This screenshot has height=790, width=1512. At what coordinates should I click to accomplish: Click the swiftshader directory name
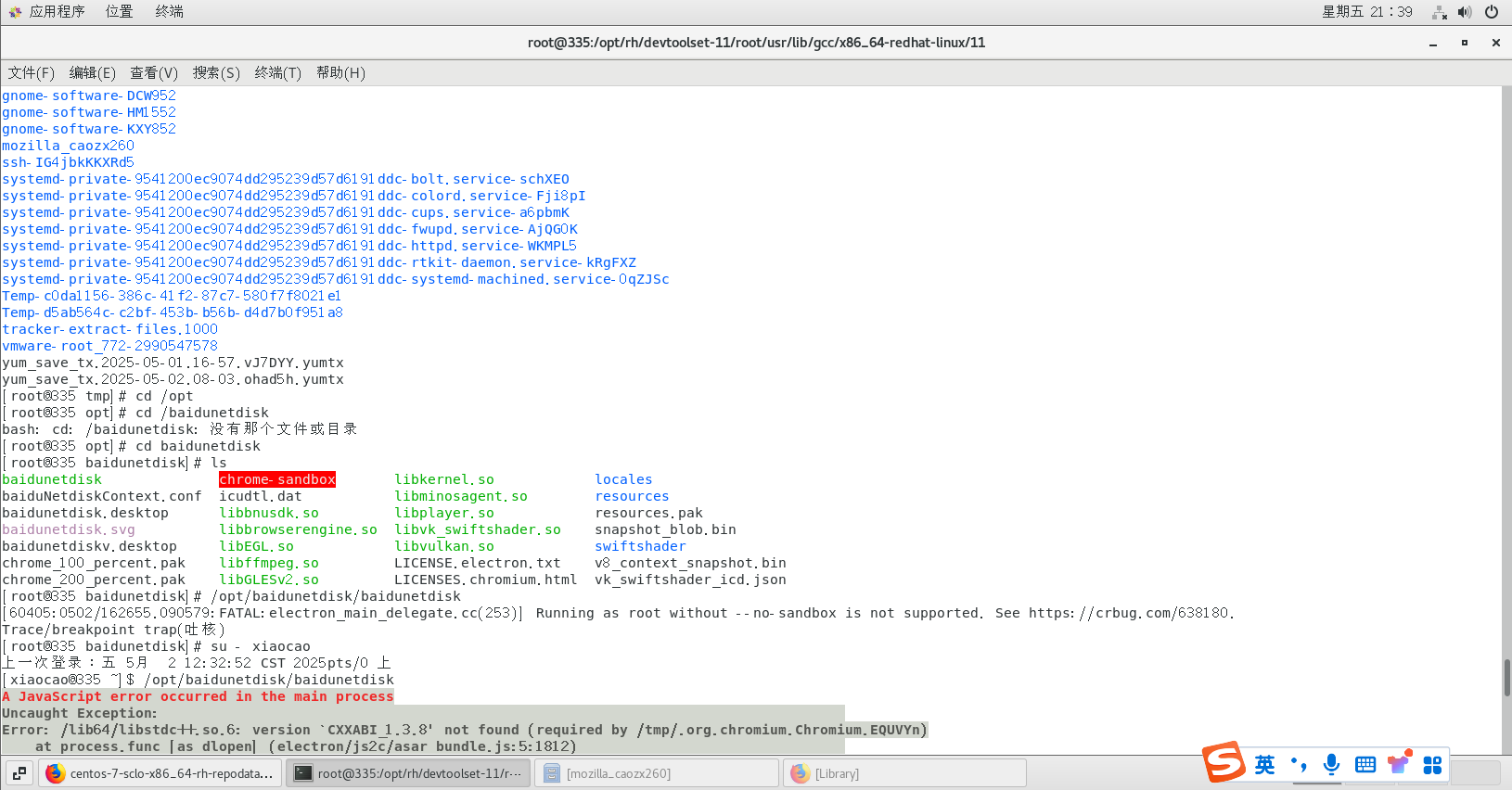640,546
